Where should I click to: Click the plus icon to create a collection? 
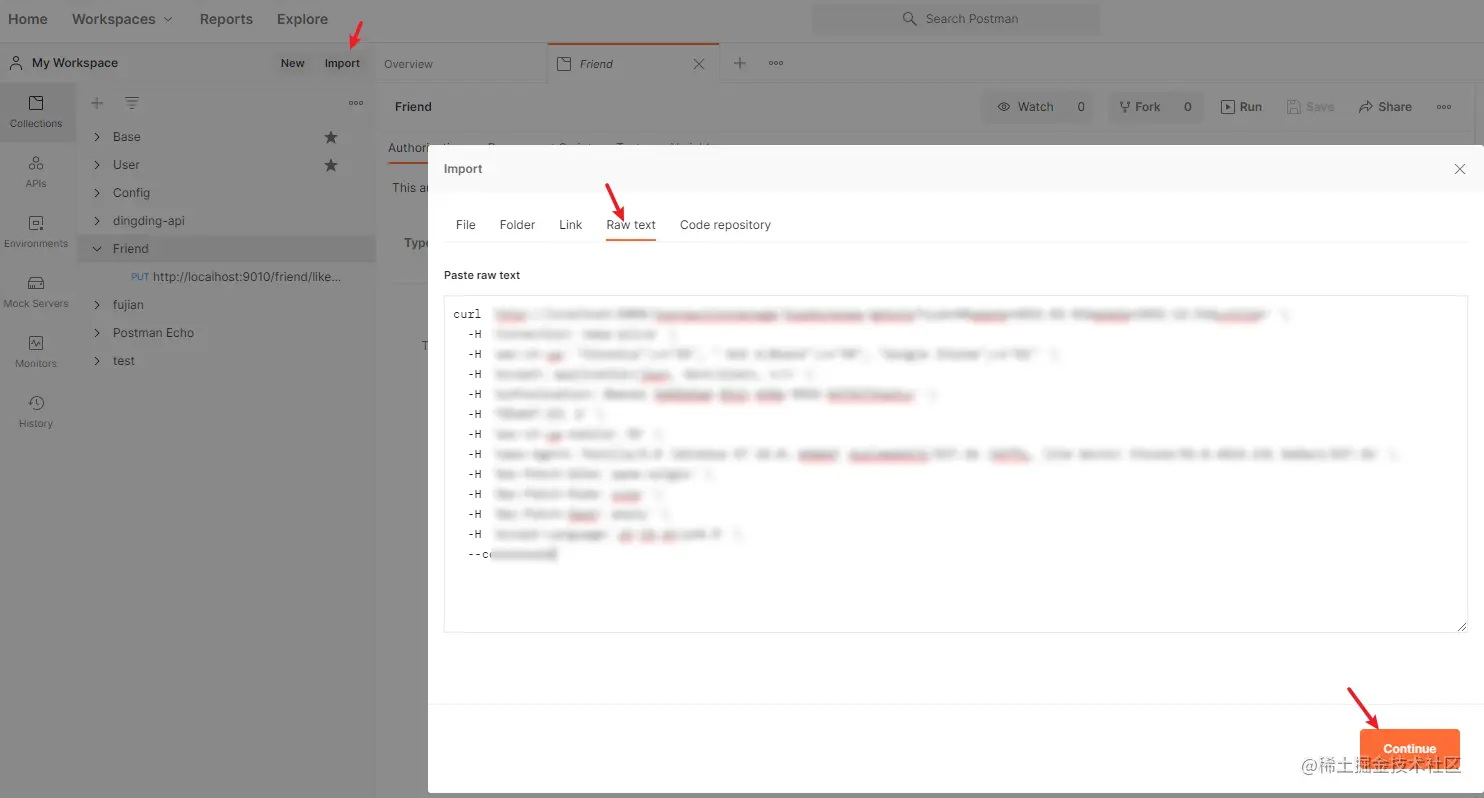97,103
